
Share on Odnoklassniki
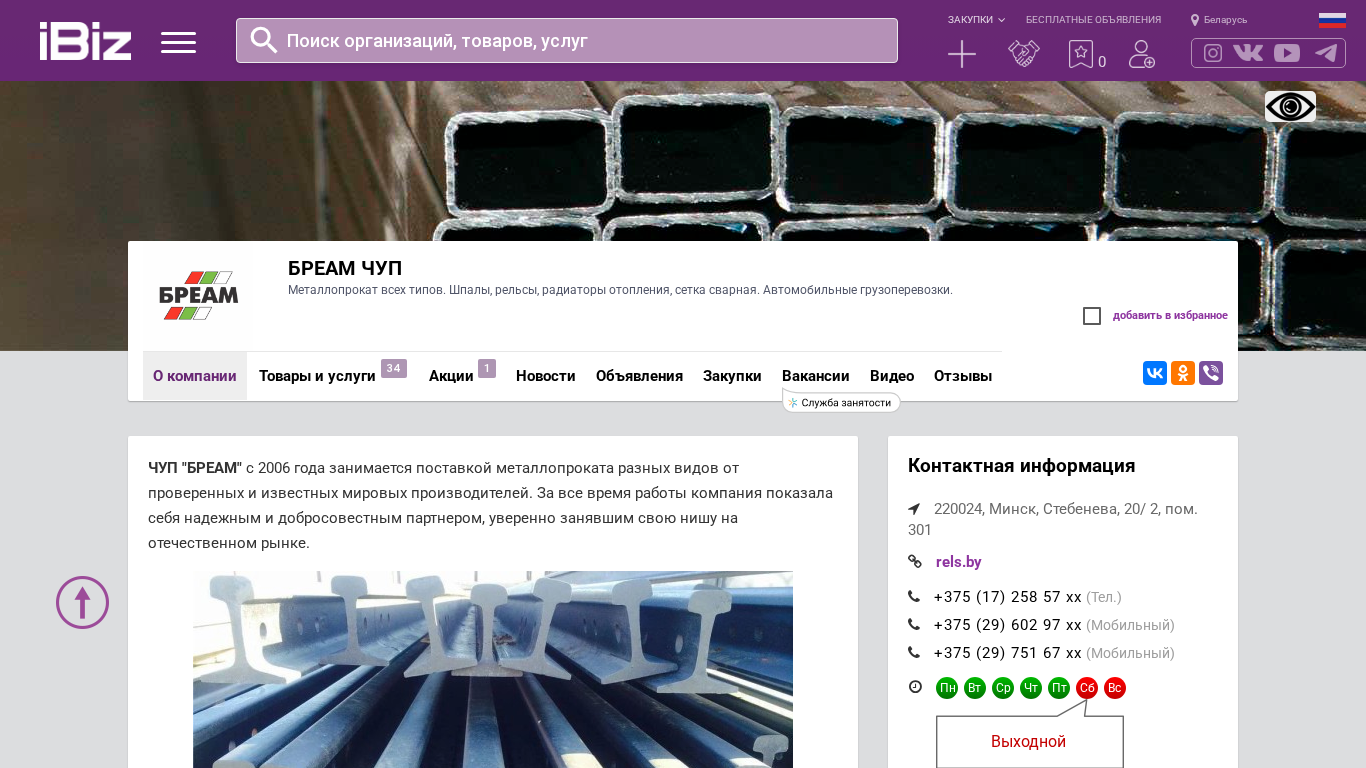point(1183,373)
